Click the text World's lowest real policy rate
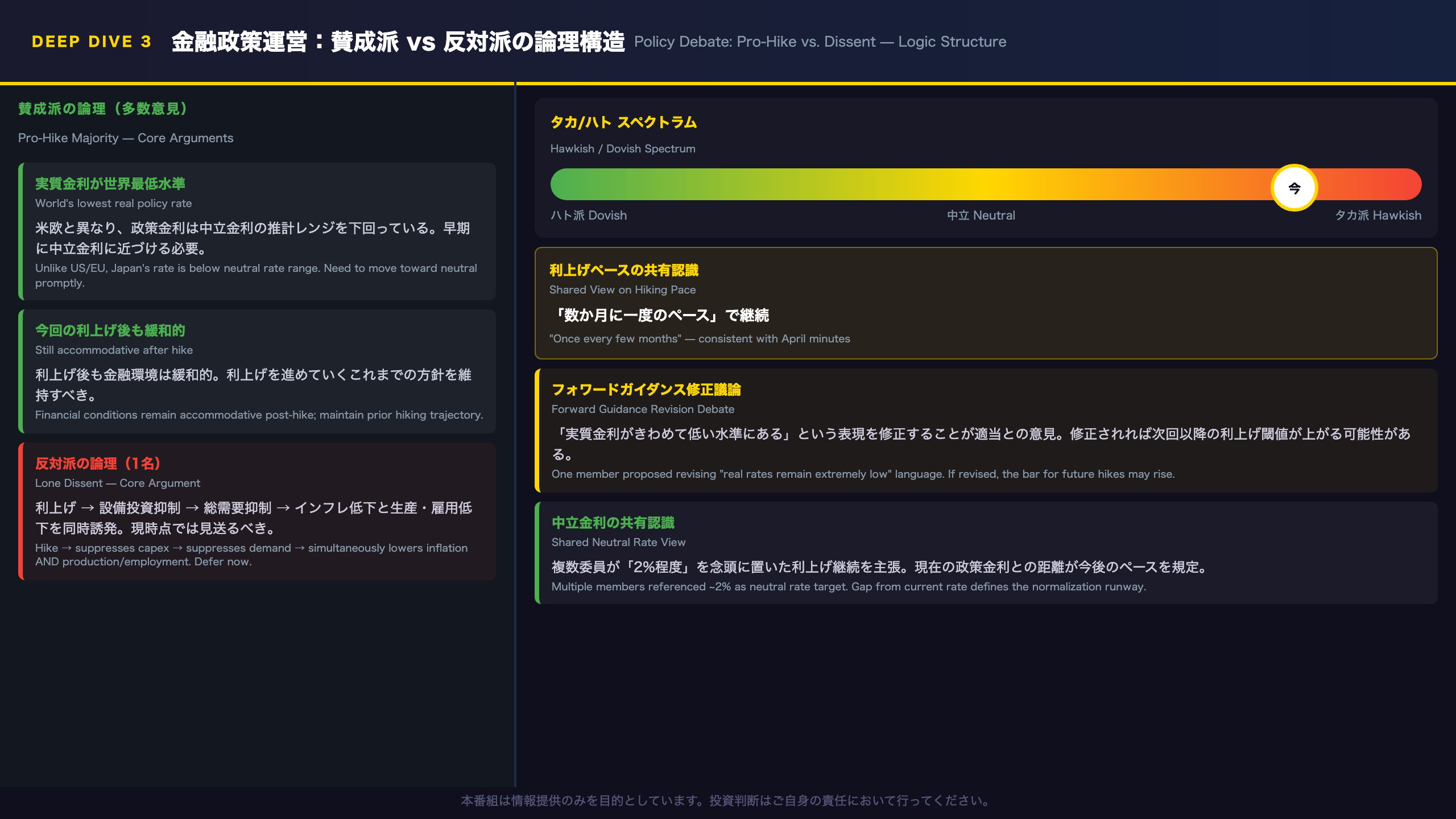Image resolution: width=1456 pixels, height=819 pixels. (x=114, y=204)
